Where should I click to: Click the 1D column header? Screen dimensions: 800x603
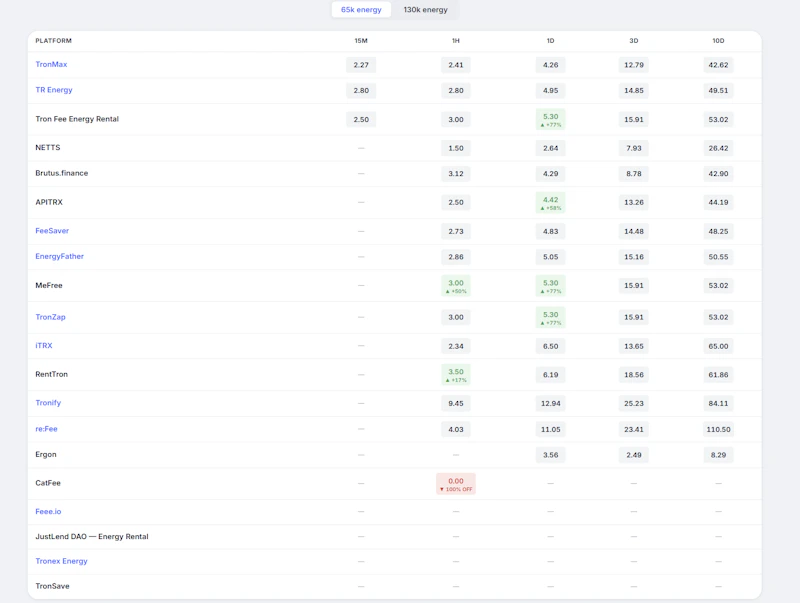(x=551, y=41)
